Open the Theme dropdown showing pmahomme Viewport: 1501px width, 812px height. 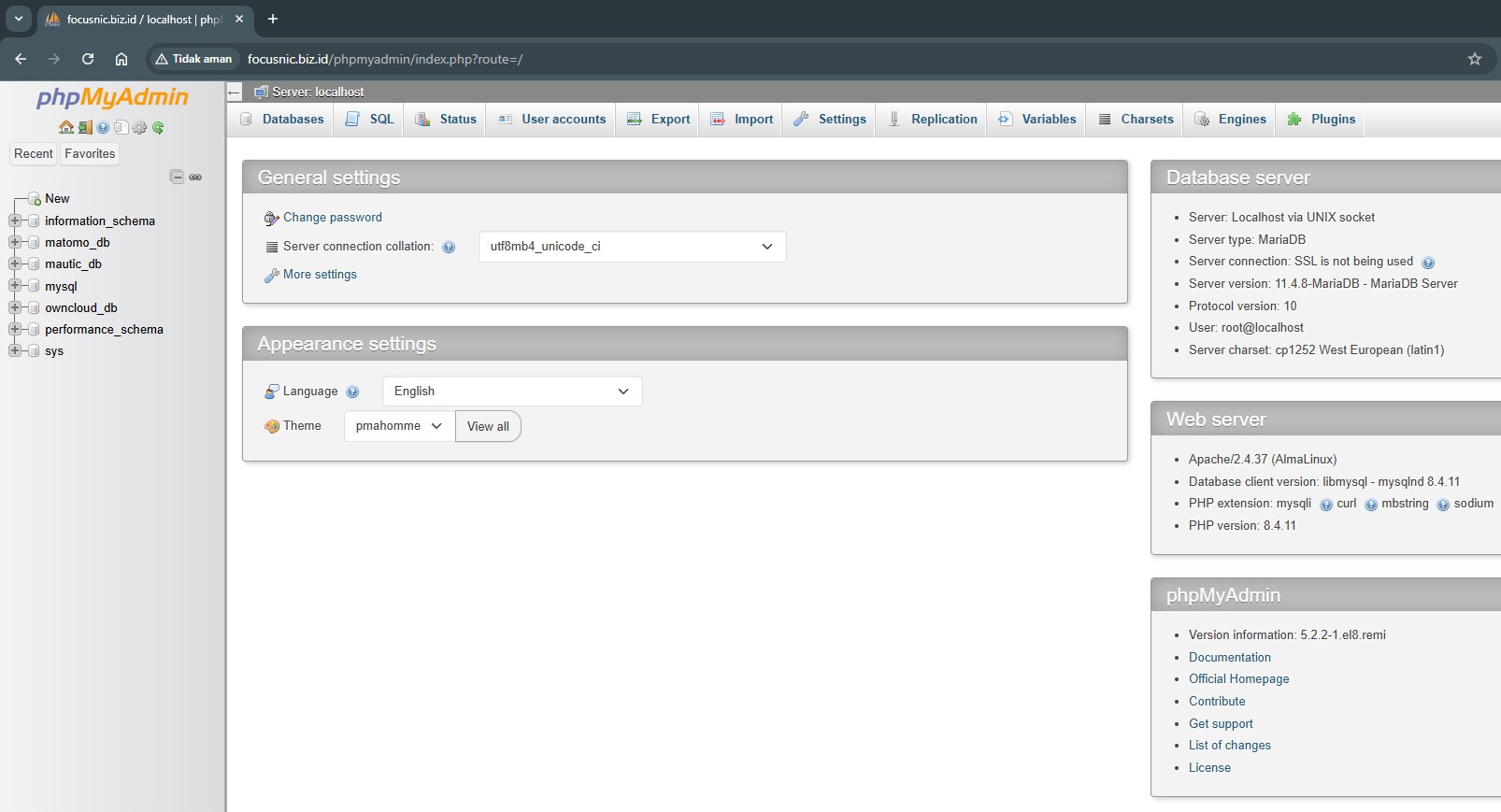(x=399, y=426)
